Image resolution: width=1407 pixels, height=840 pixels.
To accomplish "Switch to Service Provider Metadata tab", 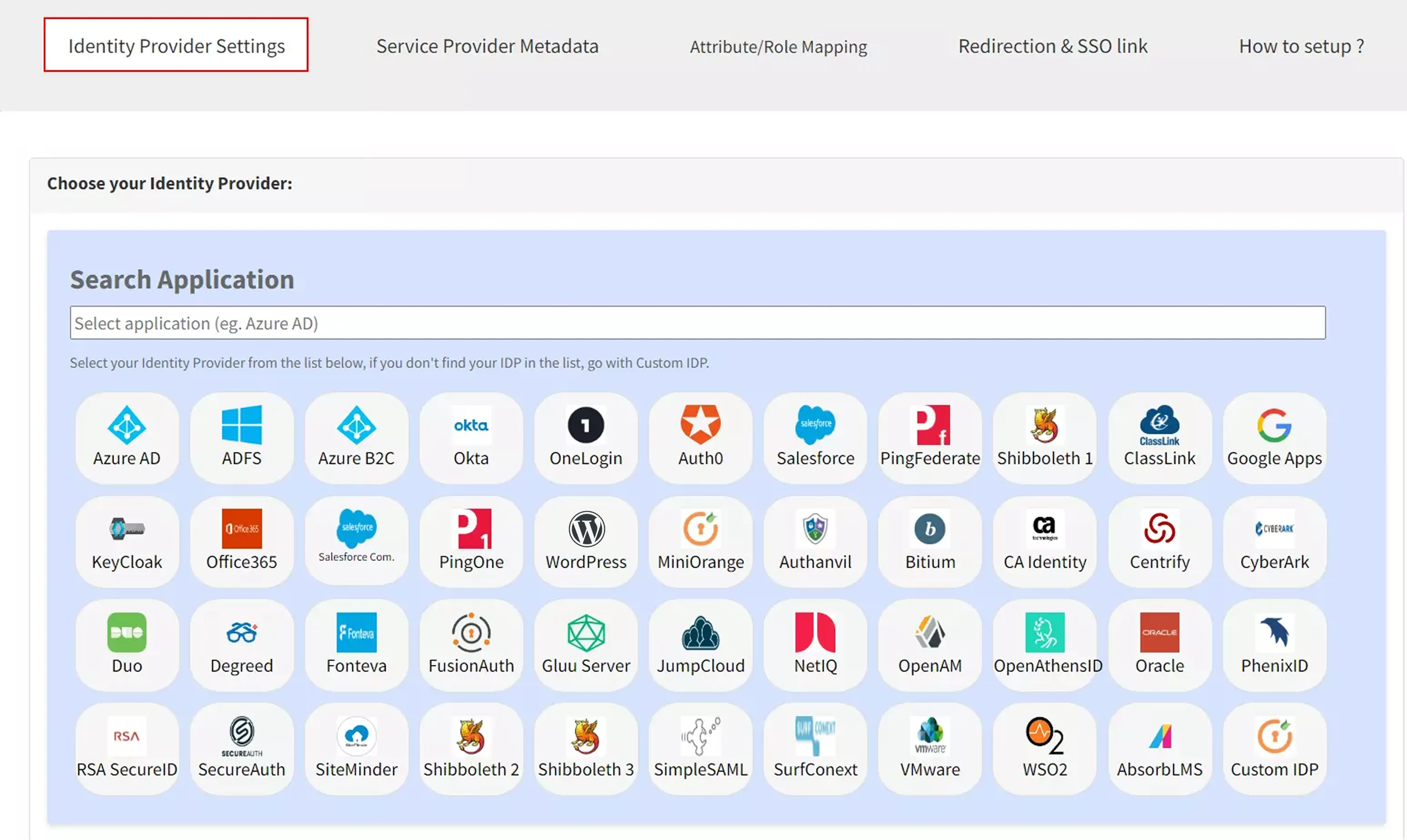I will pyautogui.click(x=487, y=46).
